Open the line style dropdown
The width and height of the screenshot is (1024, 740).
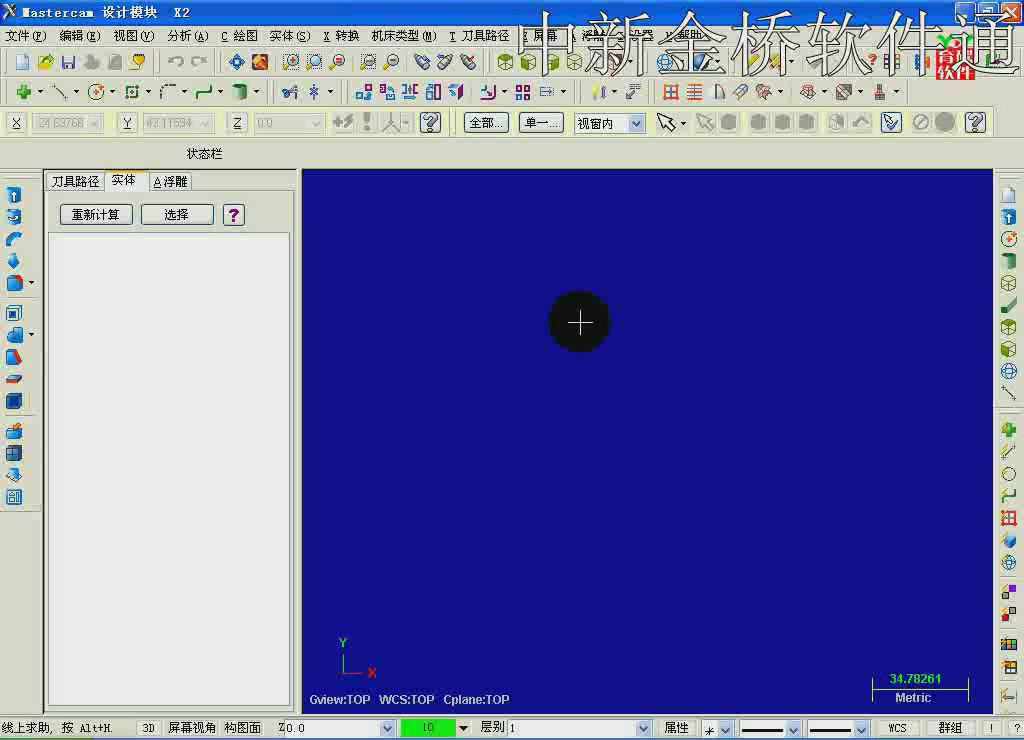coord(793,729)
